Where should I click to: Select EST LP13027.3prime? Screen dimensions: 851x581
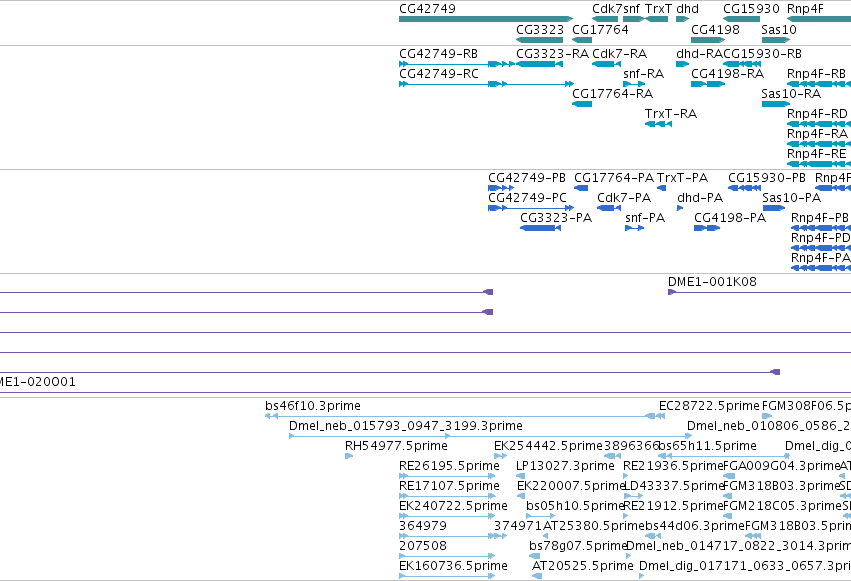[565, 467]
